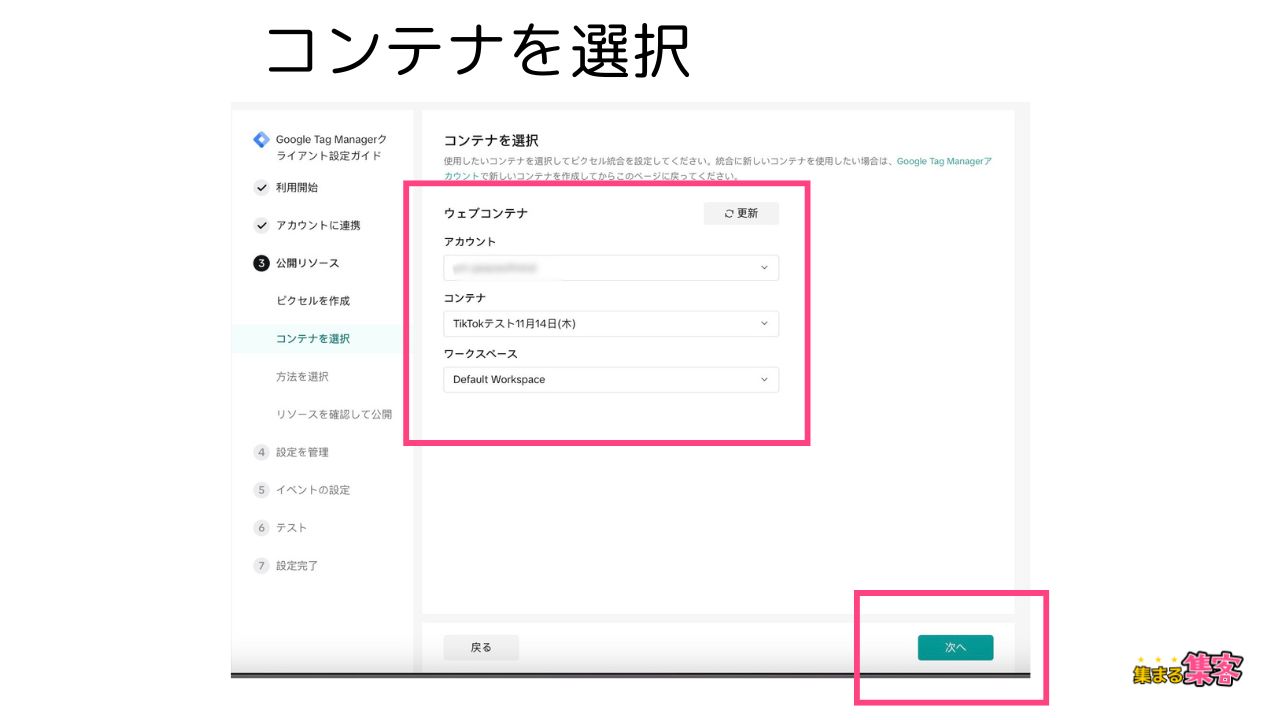Viewport: 1280px width, 720px height.
Task: Click the 更新 refresh button
Action: (741, 213)
